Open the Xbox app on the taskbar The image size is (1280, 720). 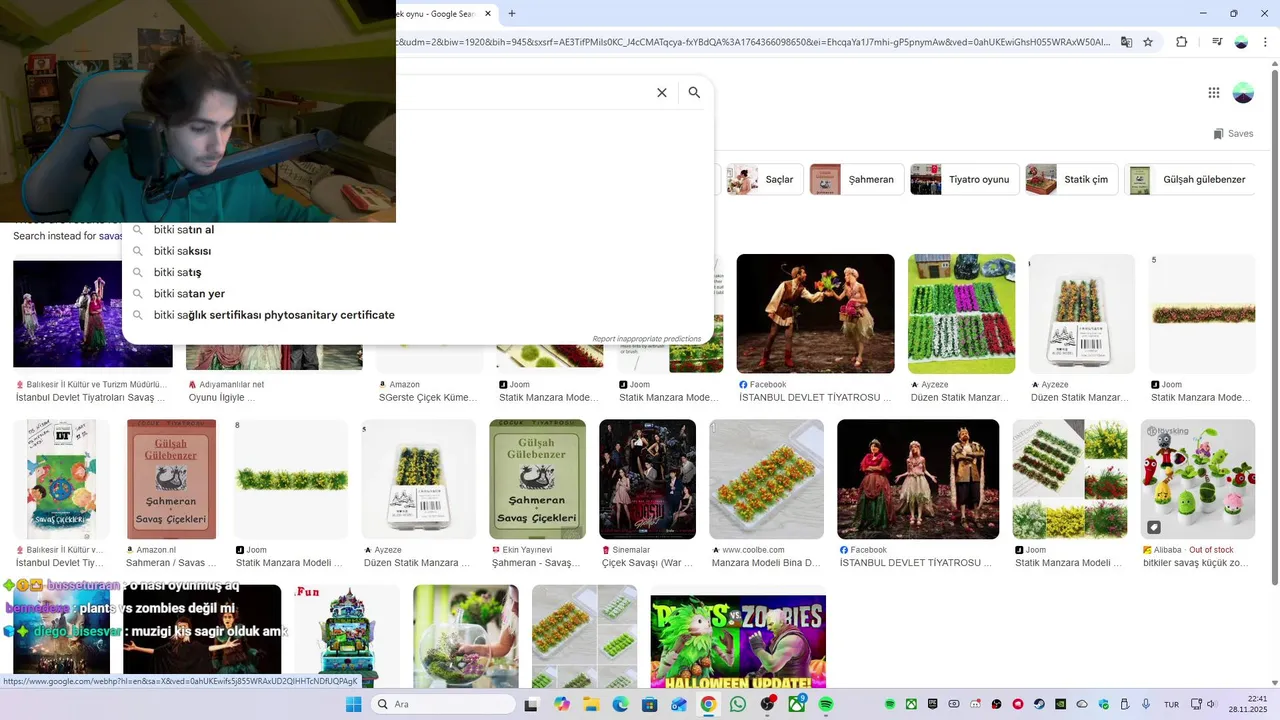click(797, 704)
